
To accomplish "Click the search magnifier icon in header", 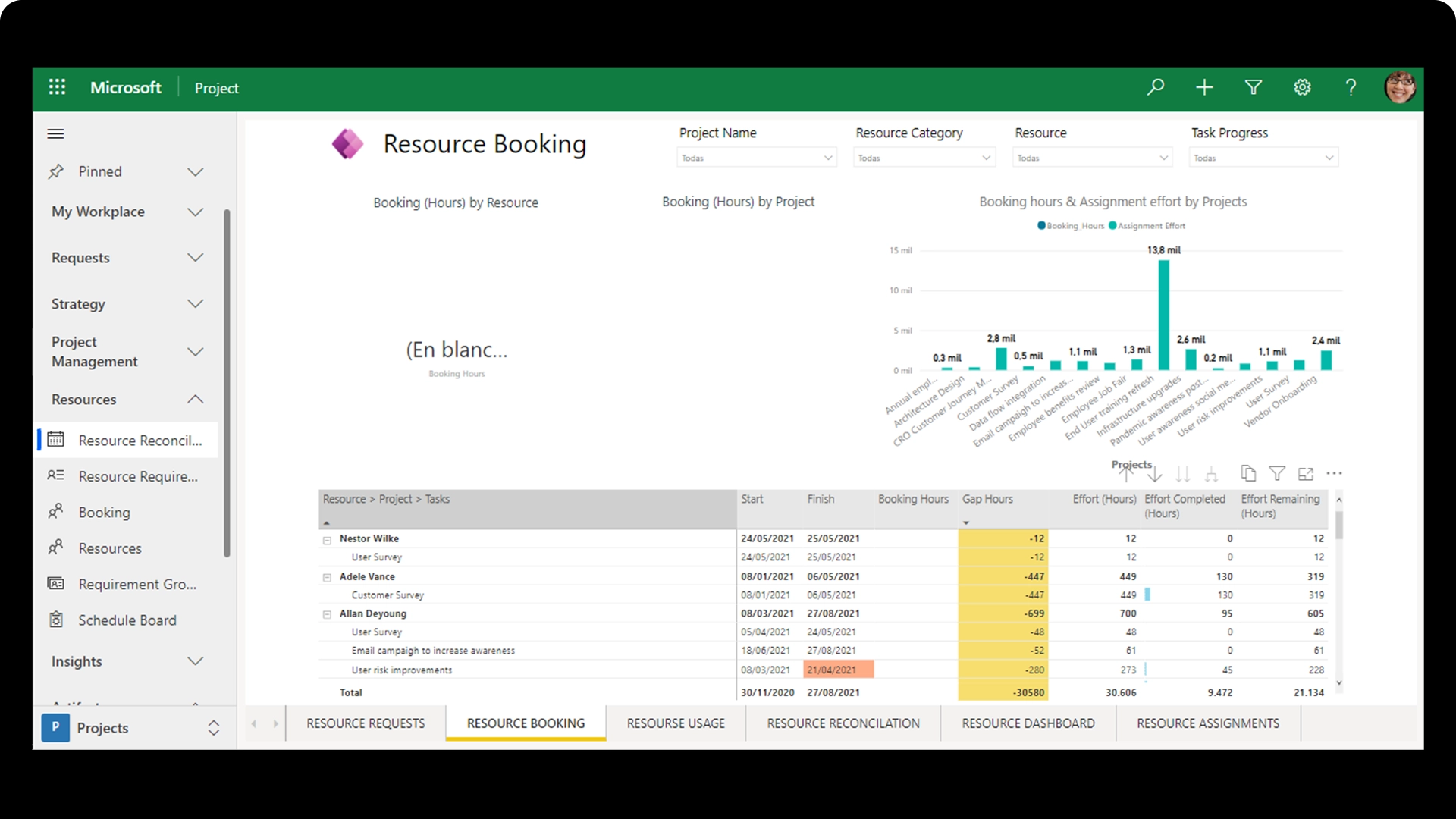I will (1156, 87).
